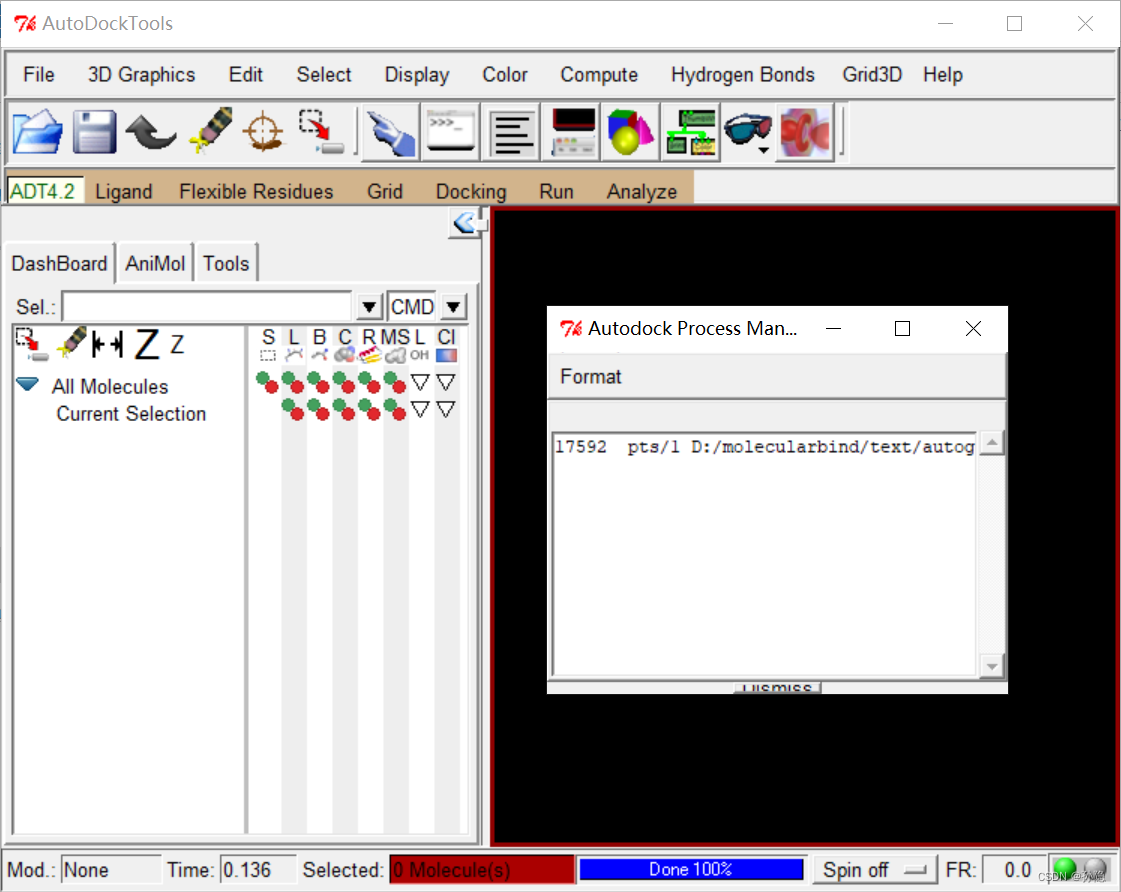Switch to the Tools tab
The image size is (1121, 892).
click(226, 264)
